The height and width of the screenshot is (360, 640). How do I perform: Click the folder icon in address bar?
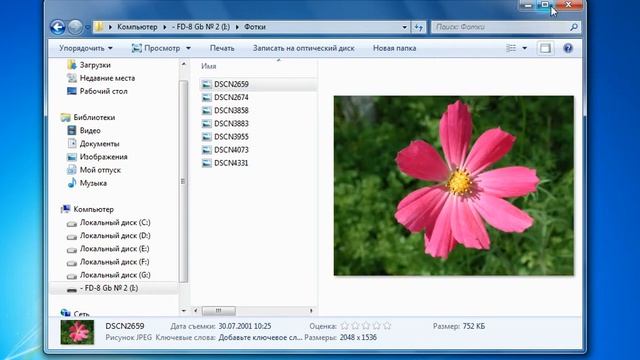(x=99, y=27)
